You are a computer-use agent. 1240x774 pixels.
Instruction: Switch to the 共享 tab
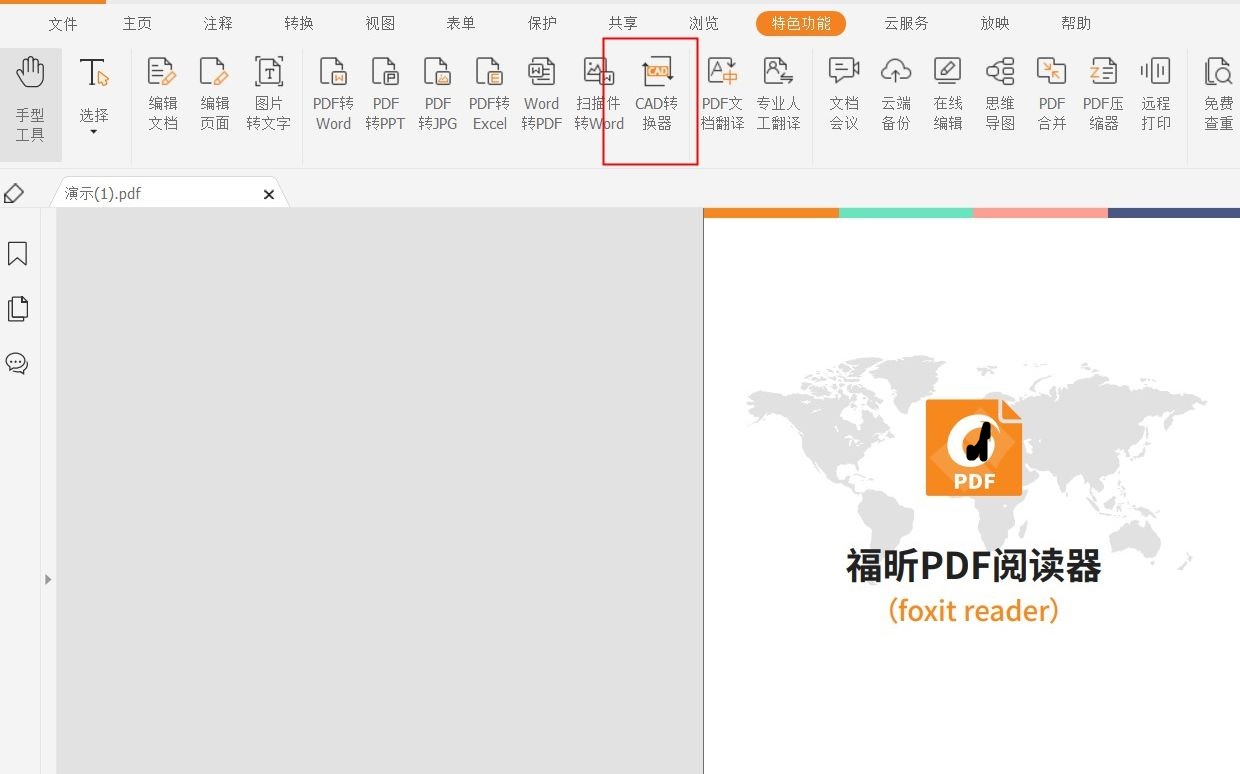(623, 24)
